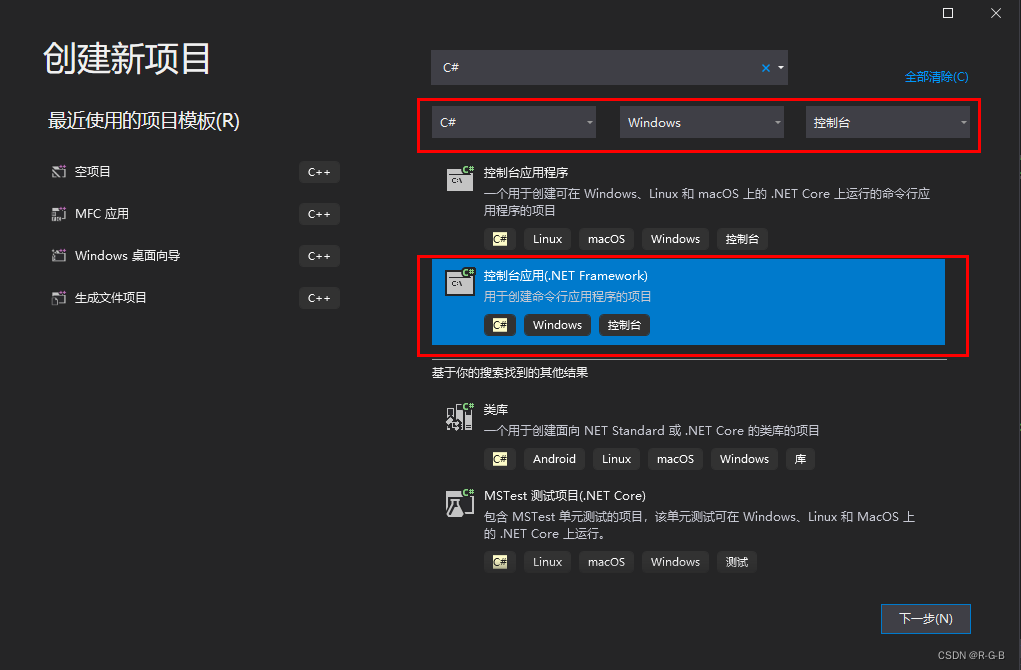Select 控制台应用程序 template title
The width and height of the screenshot is (1021, 670).
point(526,173)
